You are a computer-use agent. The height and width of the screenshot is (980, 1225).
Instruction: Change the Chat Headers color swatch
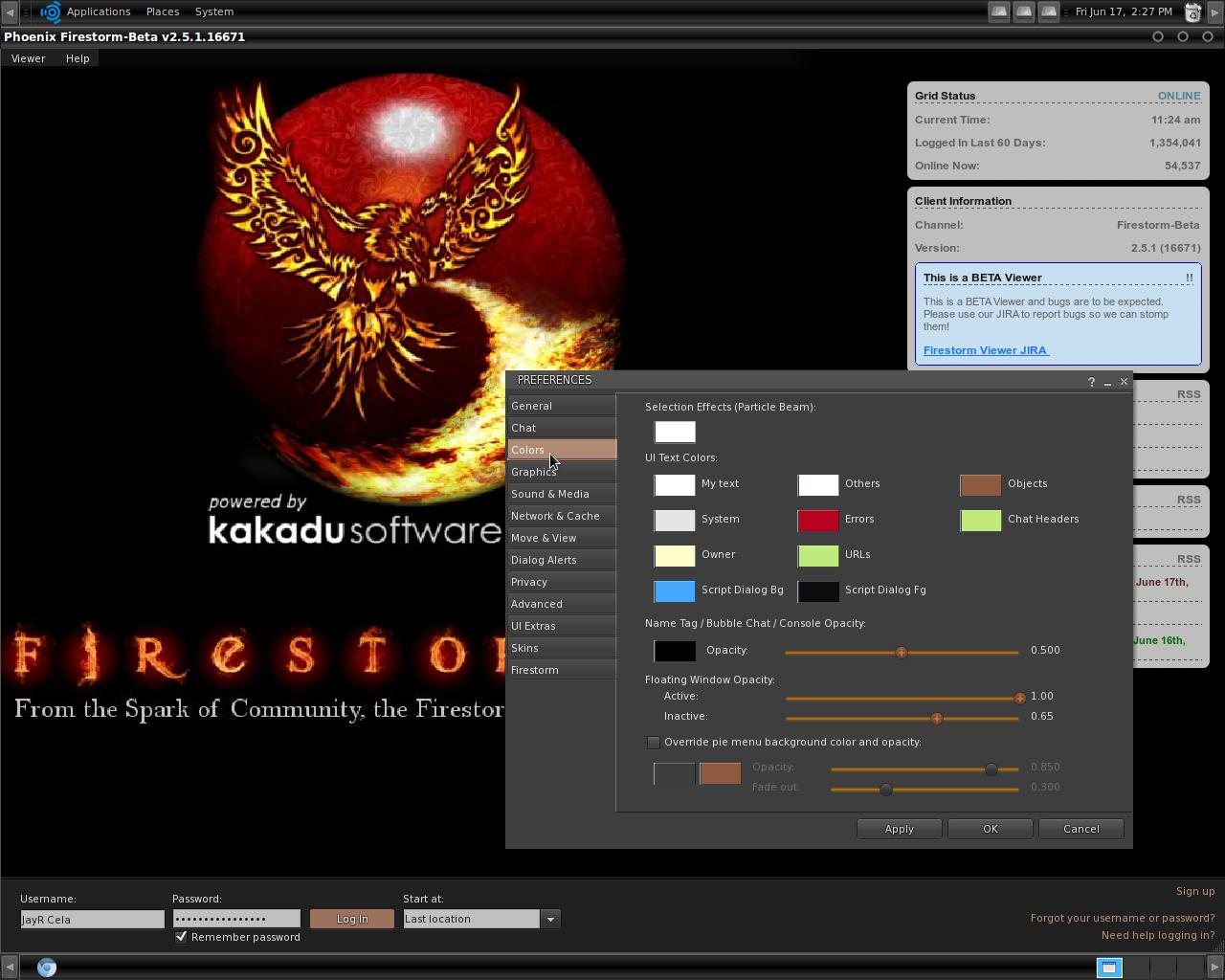981,520
